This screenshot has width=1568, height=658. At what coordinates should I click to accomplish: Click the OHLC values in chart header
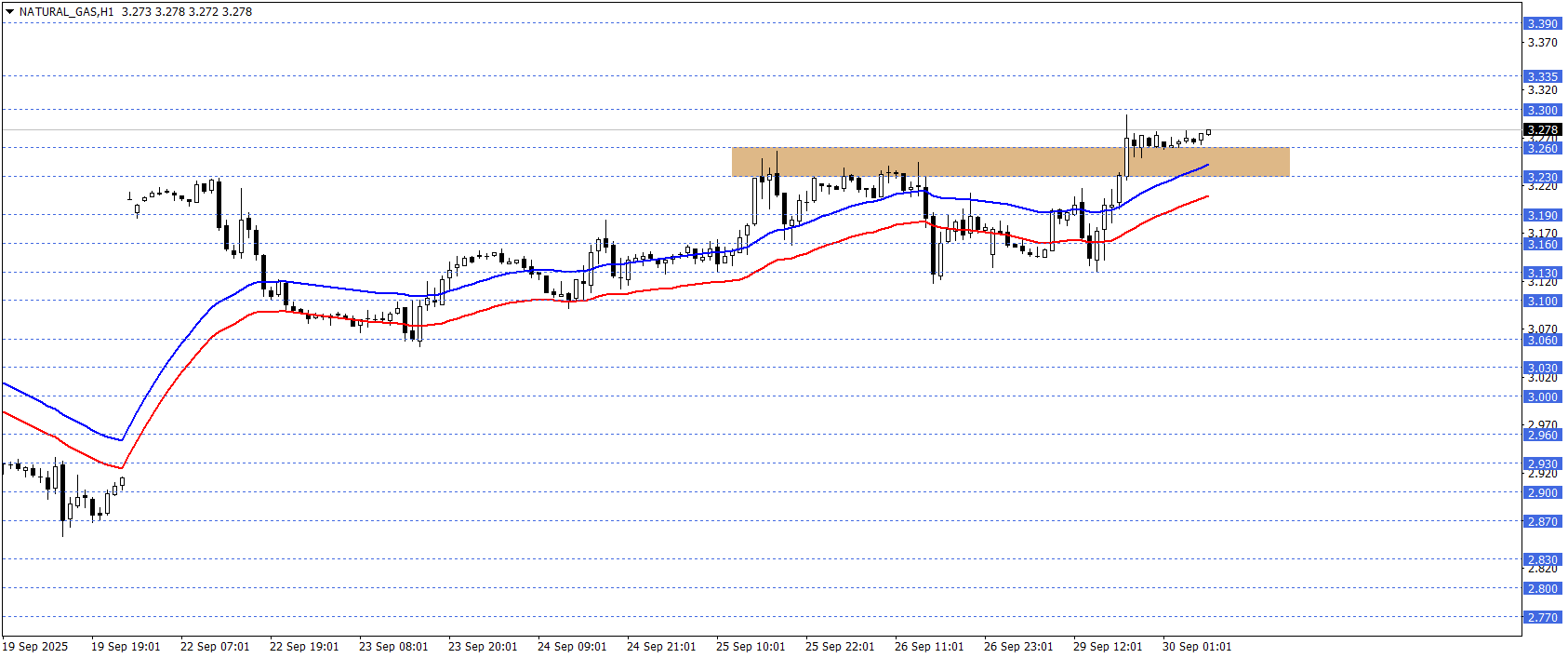coord(187,12)
